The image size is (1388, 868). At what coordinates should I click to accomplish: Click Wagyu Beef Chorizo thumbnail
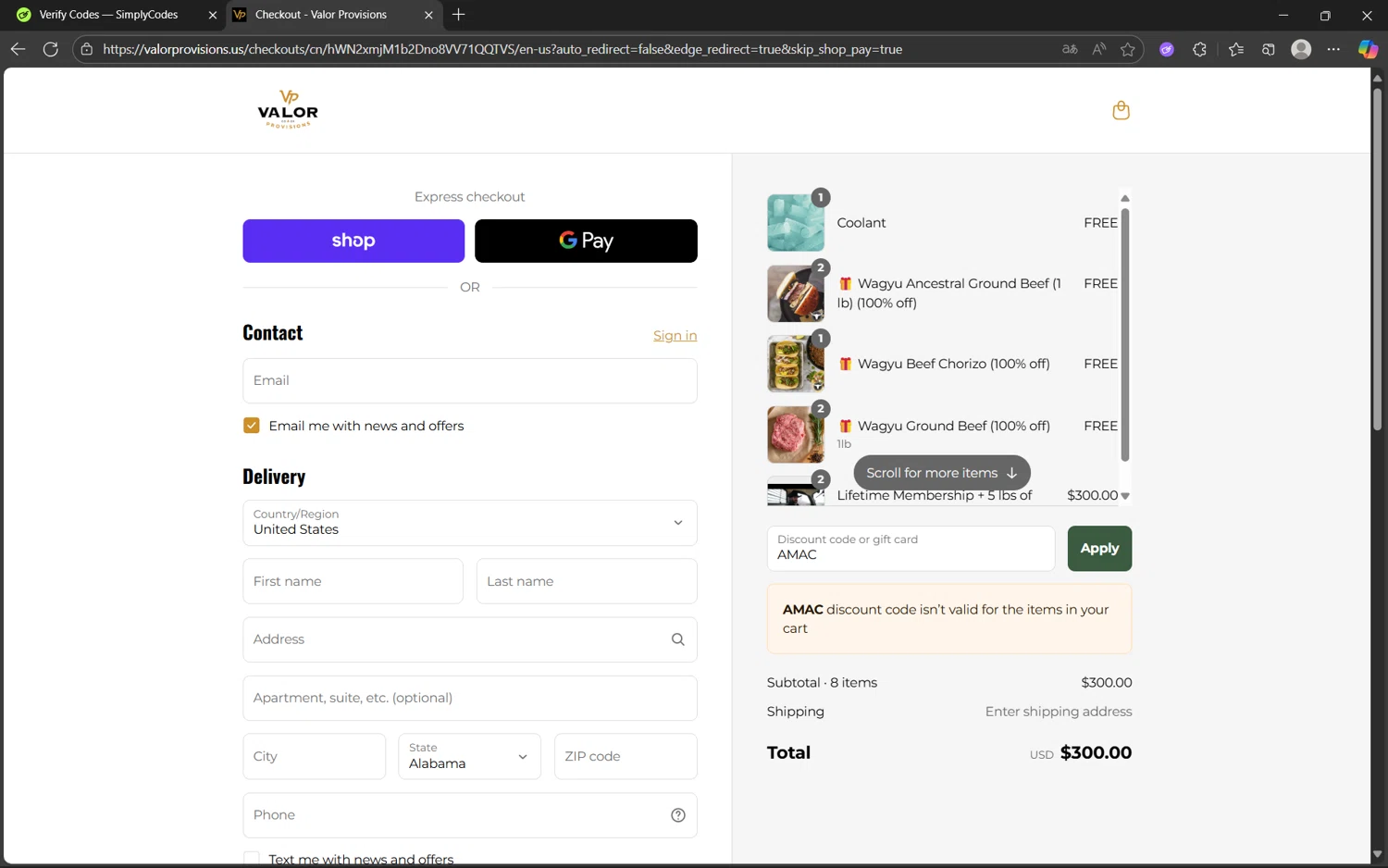click(795, 364)
